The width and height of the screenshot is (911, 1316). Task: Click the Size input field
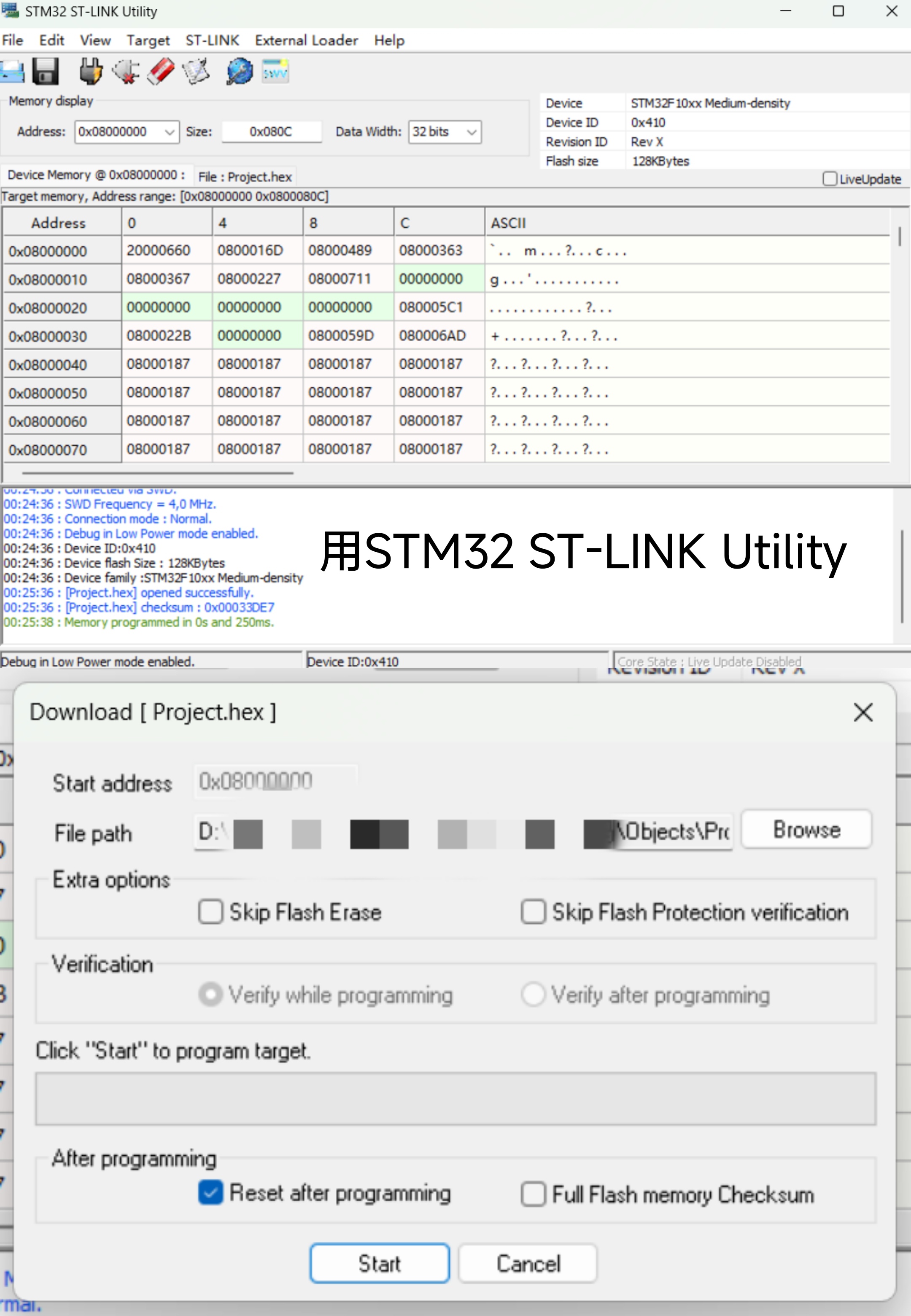[x=271, y=132]
